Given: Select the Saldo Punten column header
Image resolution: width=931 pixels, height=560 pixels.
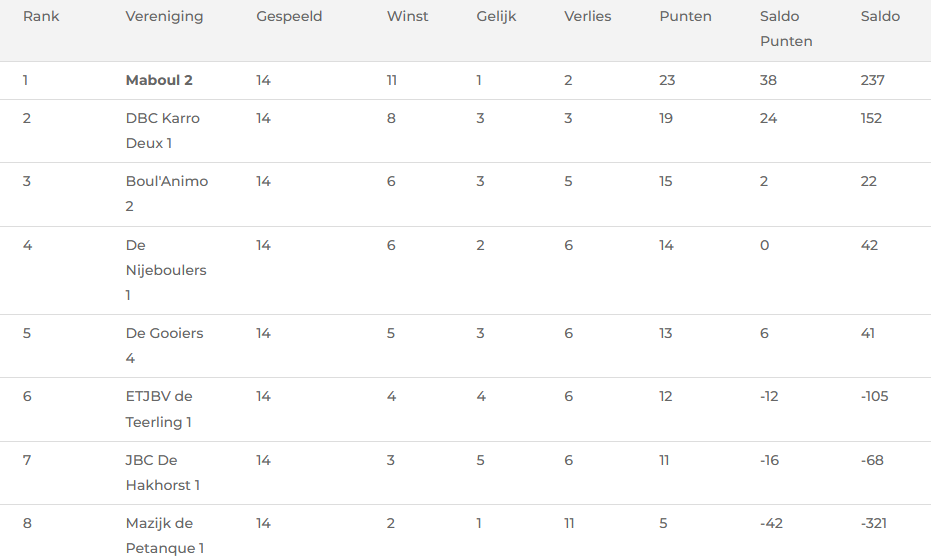Looking at the screenshot, I should click(x=786, y=29).
